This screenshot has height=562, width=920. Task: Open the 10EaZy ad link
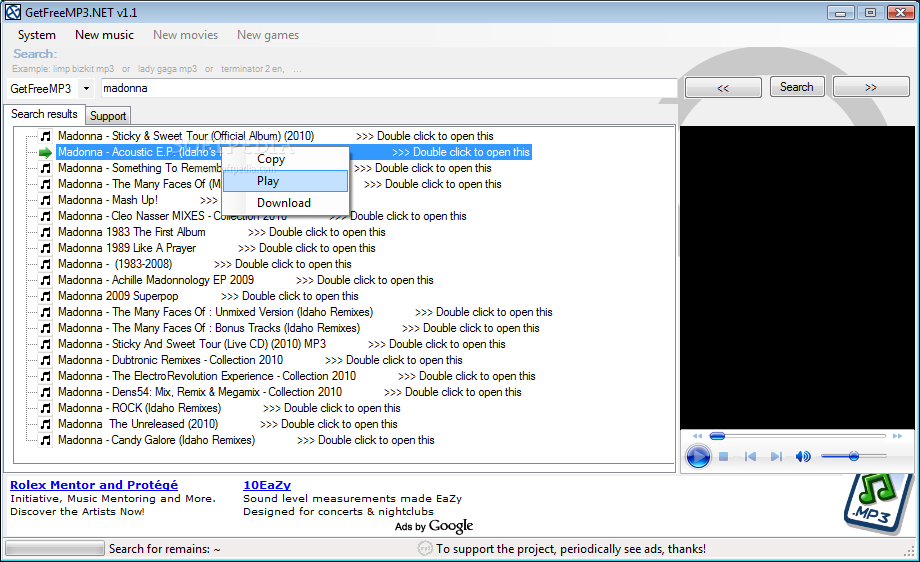pos(267,485)
